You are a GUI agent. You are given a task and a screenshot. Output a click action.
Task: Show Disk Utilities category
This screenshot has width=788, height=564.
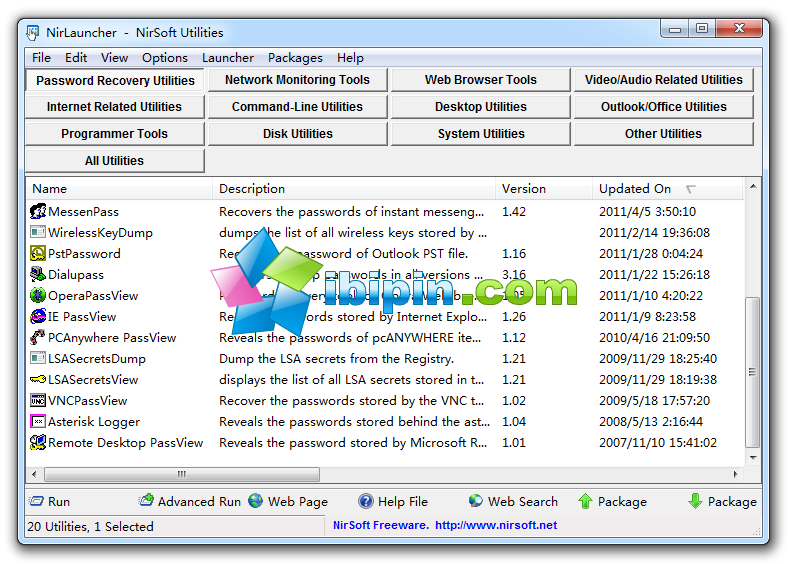pos(298,134)
